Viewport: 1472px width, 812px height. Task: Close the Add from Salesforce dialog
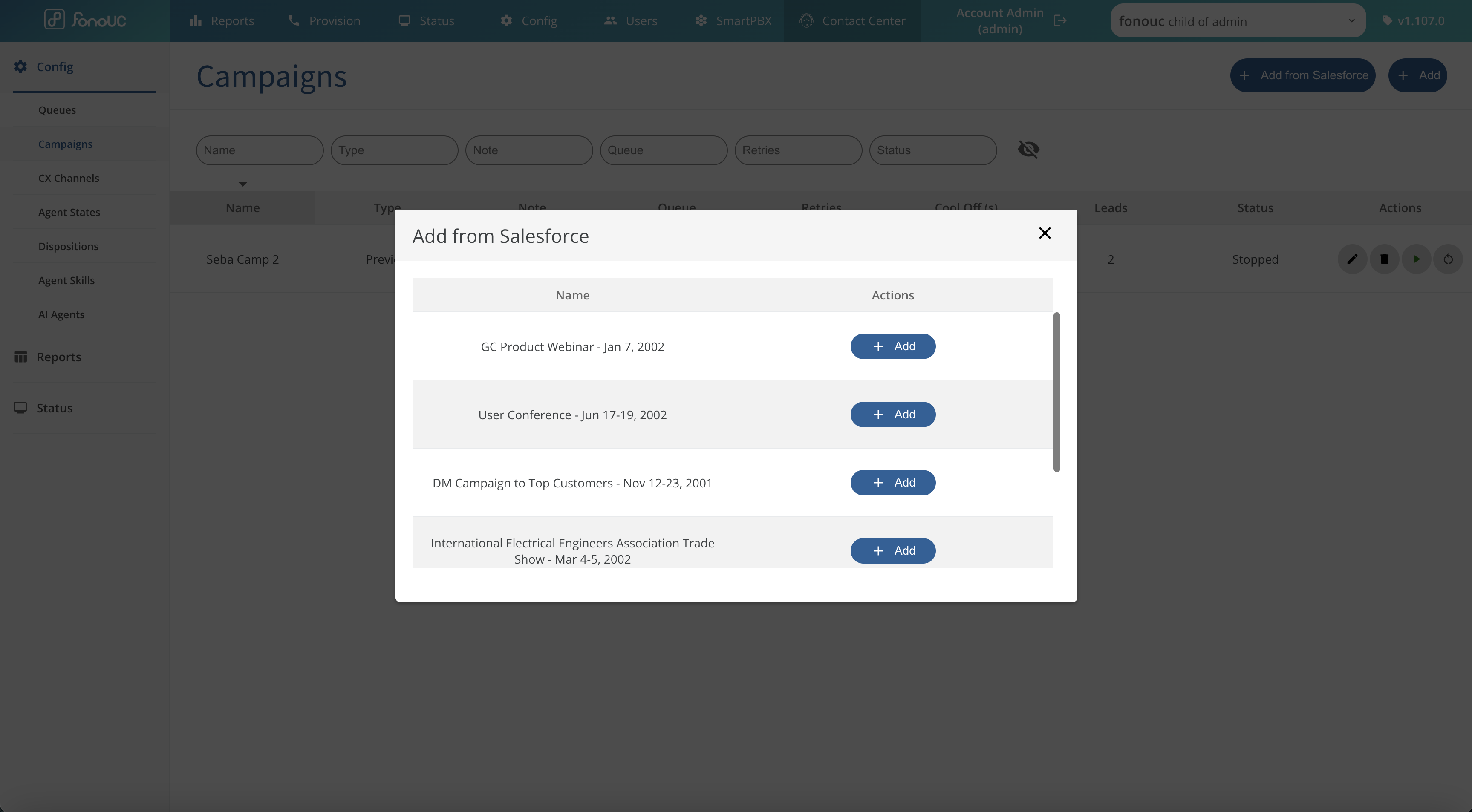(1045, 233)
